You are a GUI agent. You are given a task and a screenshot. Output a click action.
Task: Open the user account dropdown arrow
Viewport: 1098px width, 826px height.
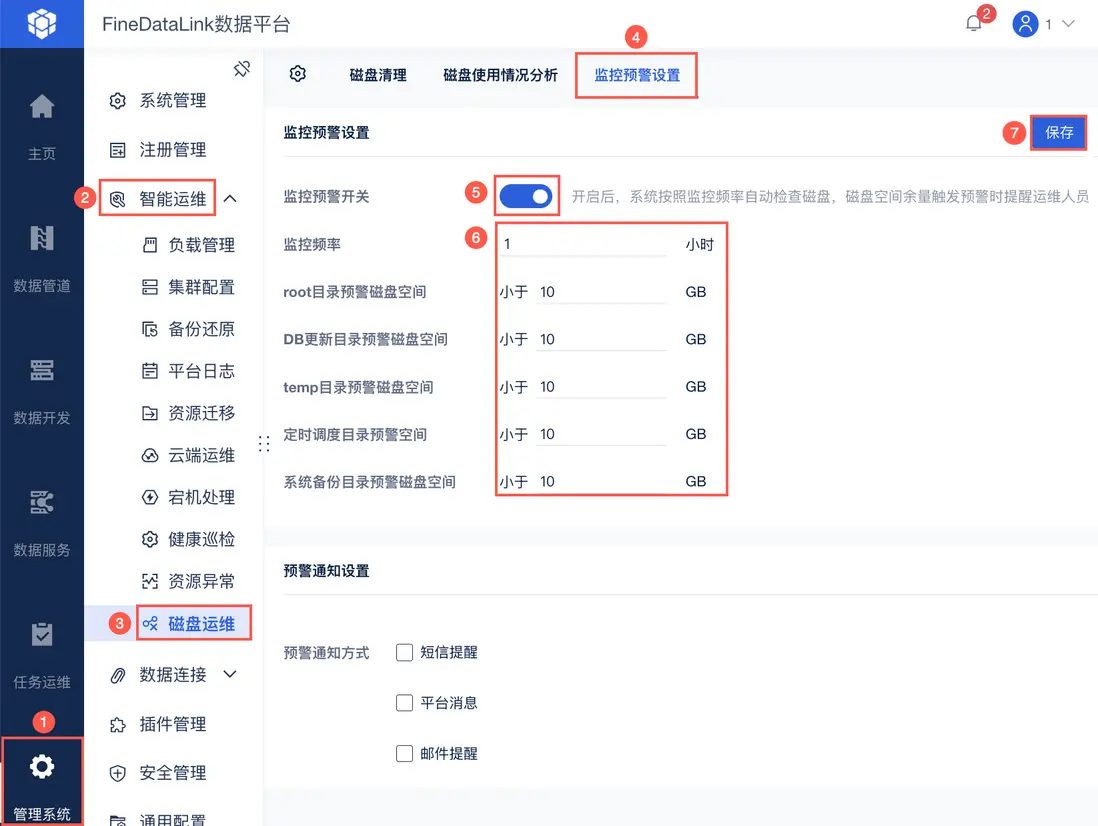coord(1069,24)
